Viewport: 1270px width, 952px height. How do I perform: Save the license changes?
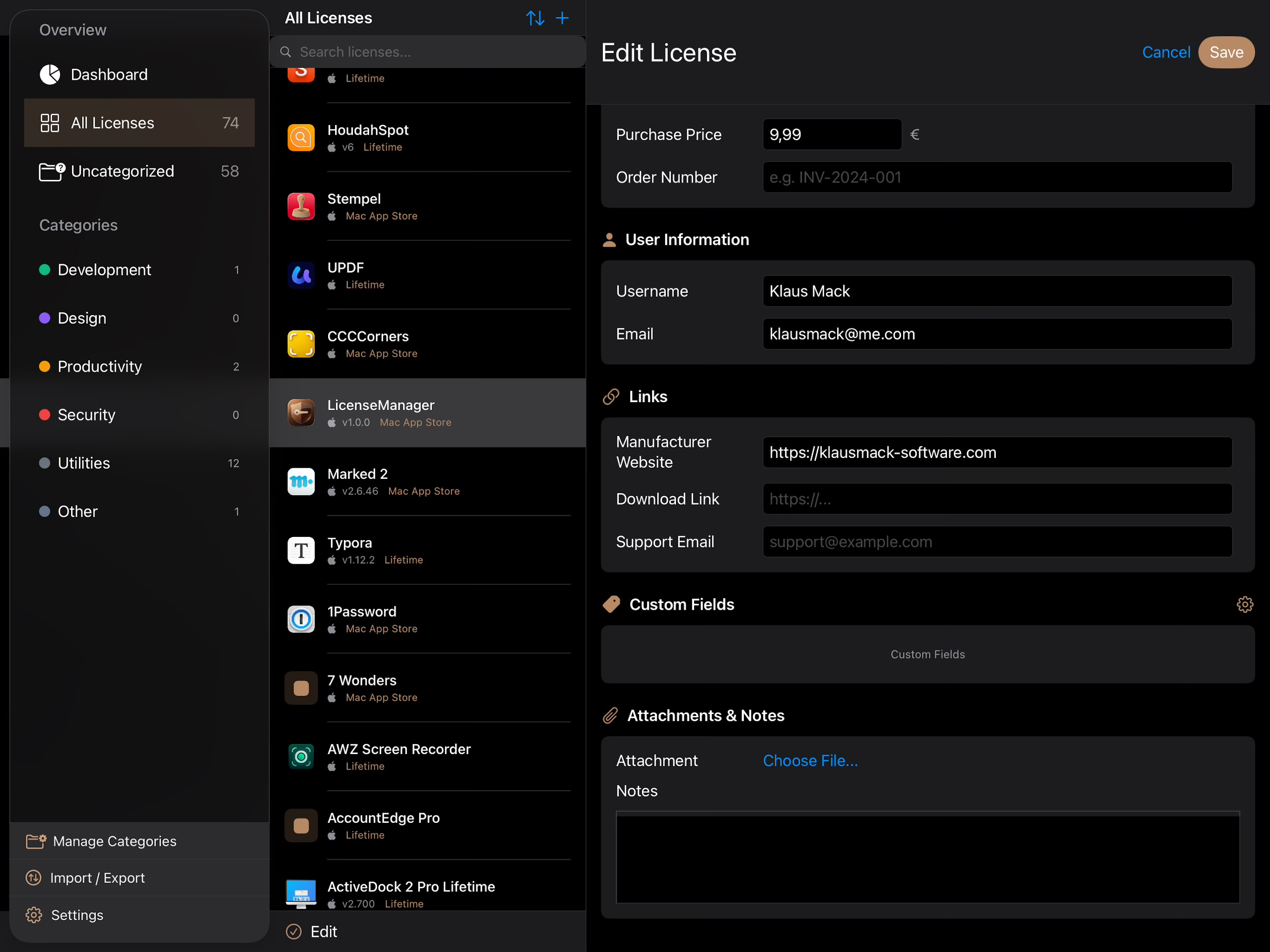[1226, 52]
